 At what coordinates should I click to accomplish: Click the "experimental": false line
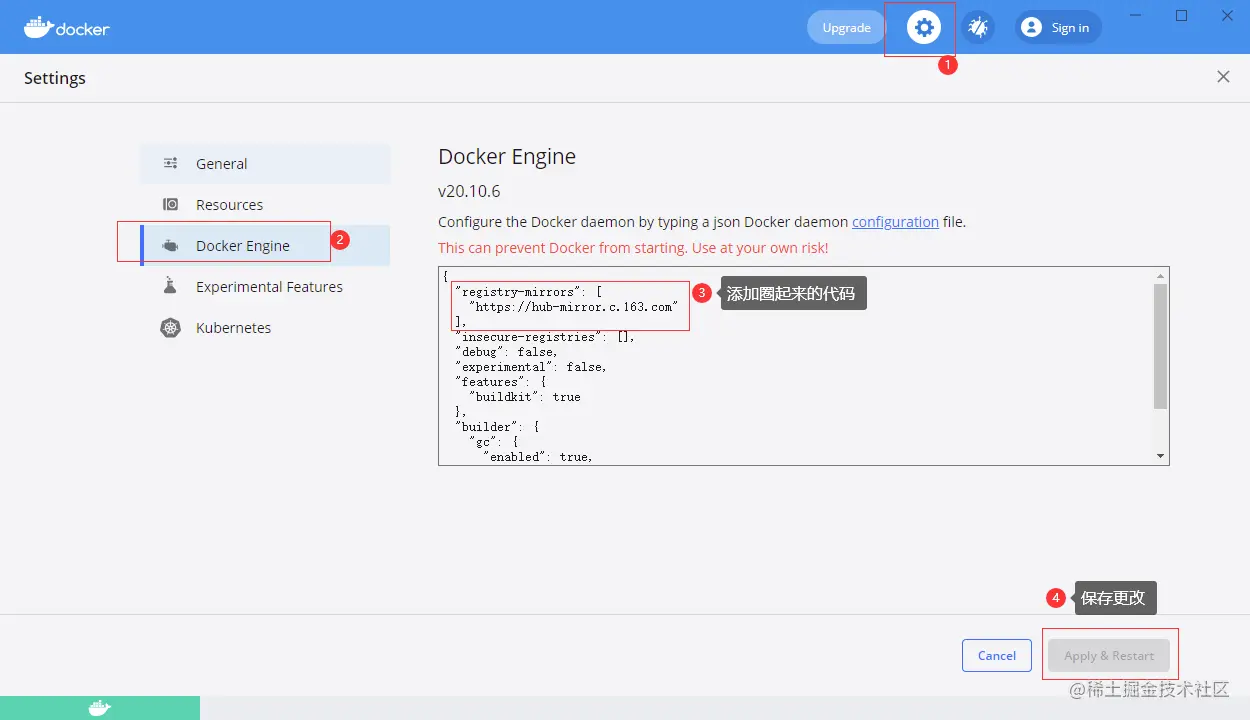coord(531,367)
